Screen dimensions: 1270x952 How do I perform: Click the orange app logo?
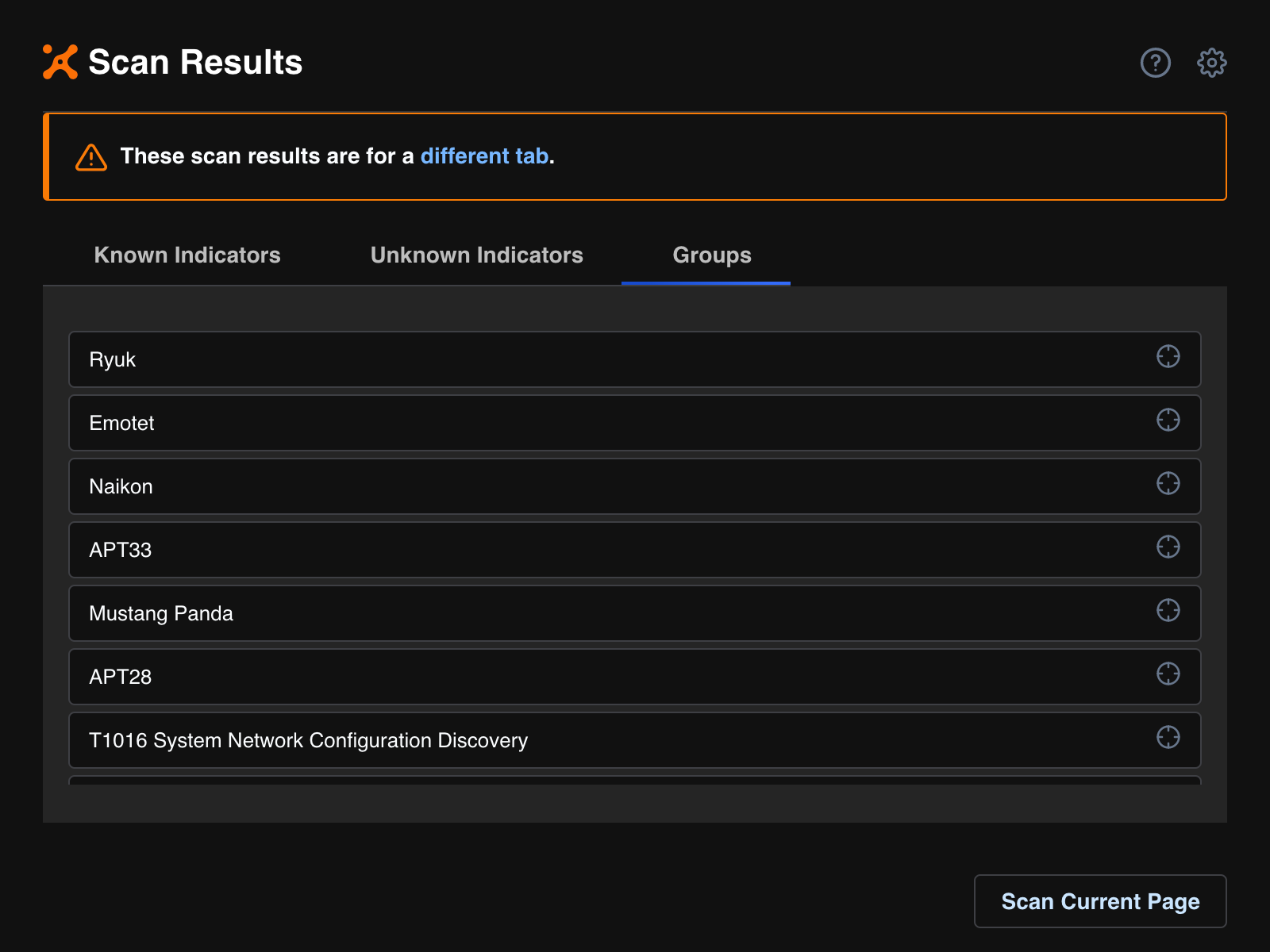(60, 62)
